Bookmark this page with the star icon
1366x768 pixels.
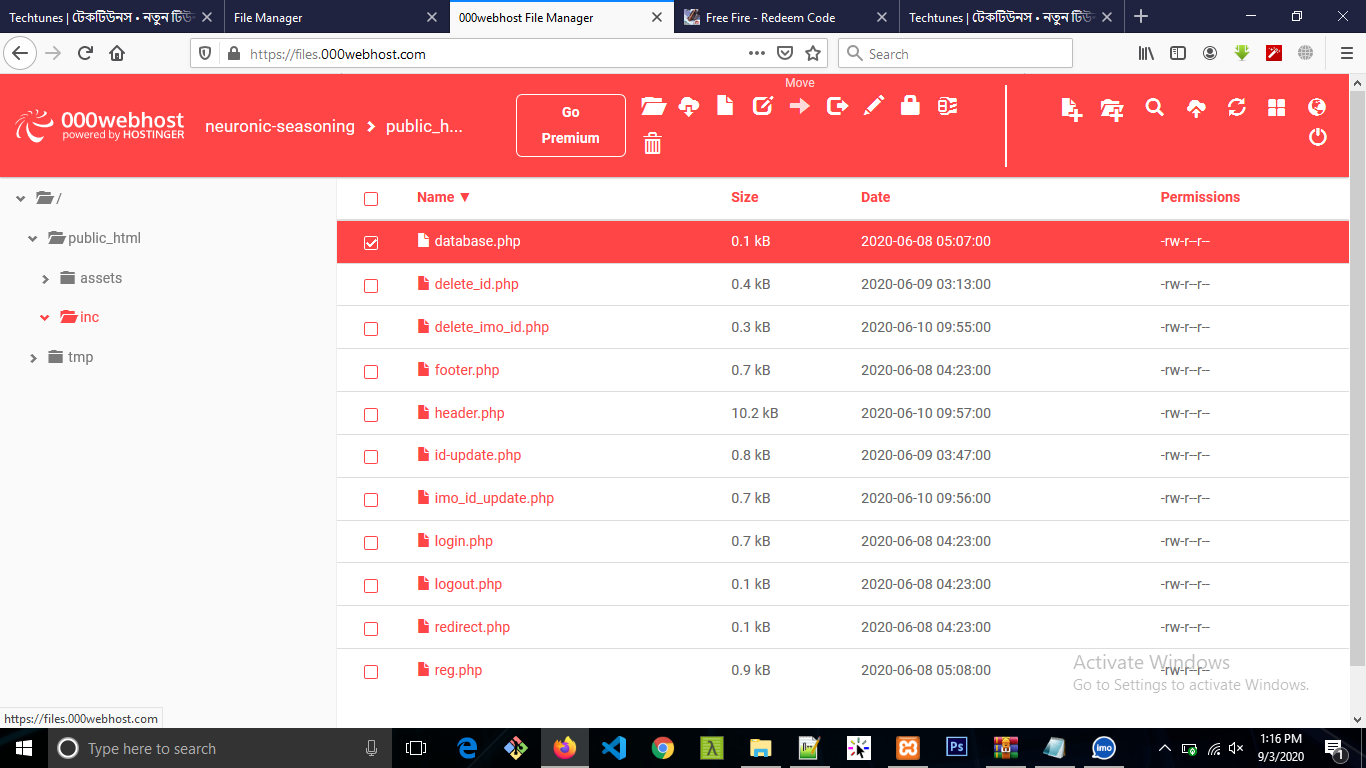[813, 53]
